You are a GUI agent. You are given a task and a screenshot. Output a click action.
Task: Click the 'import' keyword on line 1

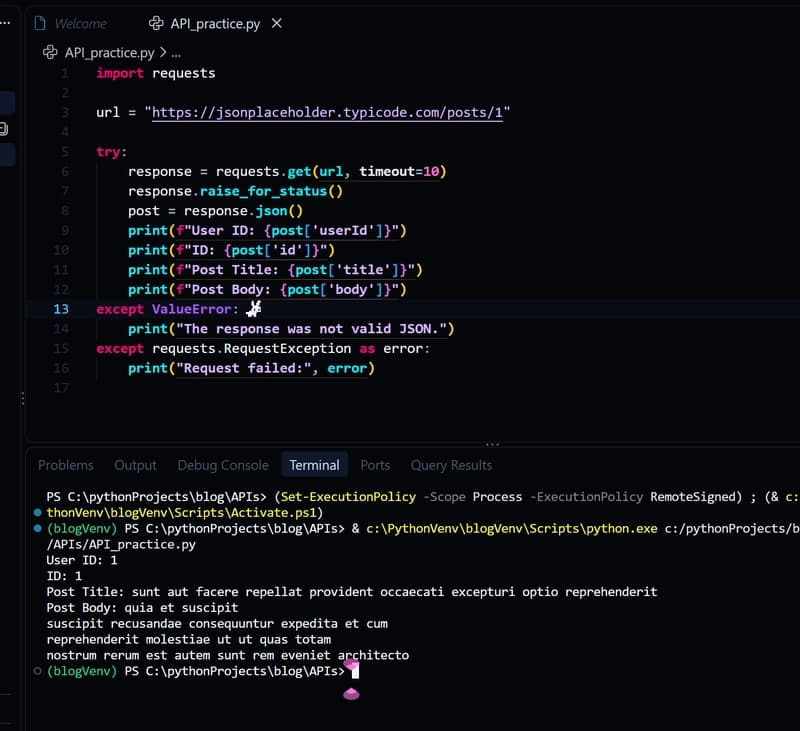(x=120, y=73)
